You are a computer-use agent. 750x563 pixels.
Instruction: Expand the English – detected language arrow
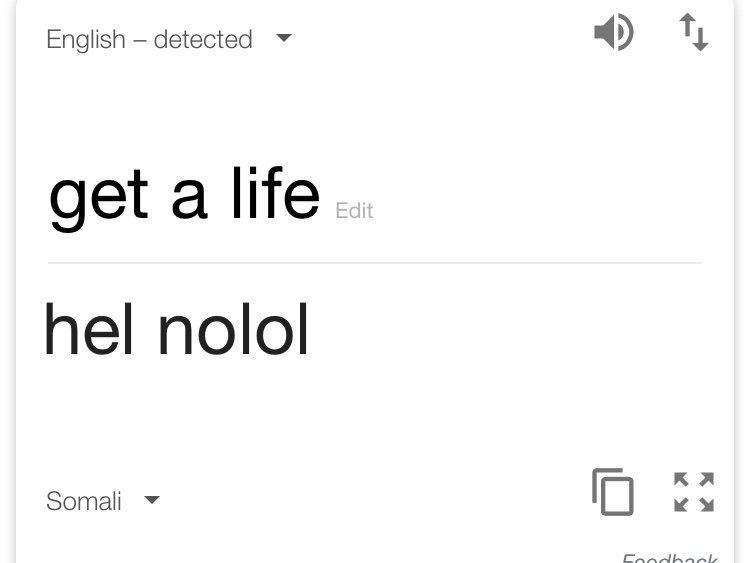coord(284,39)
